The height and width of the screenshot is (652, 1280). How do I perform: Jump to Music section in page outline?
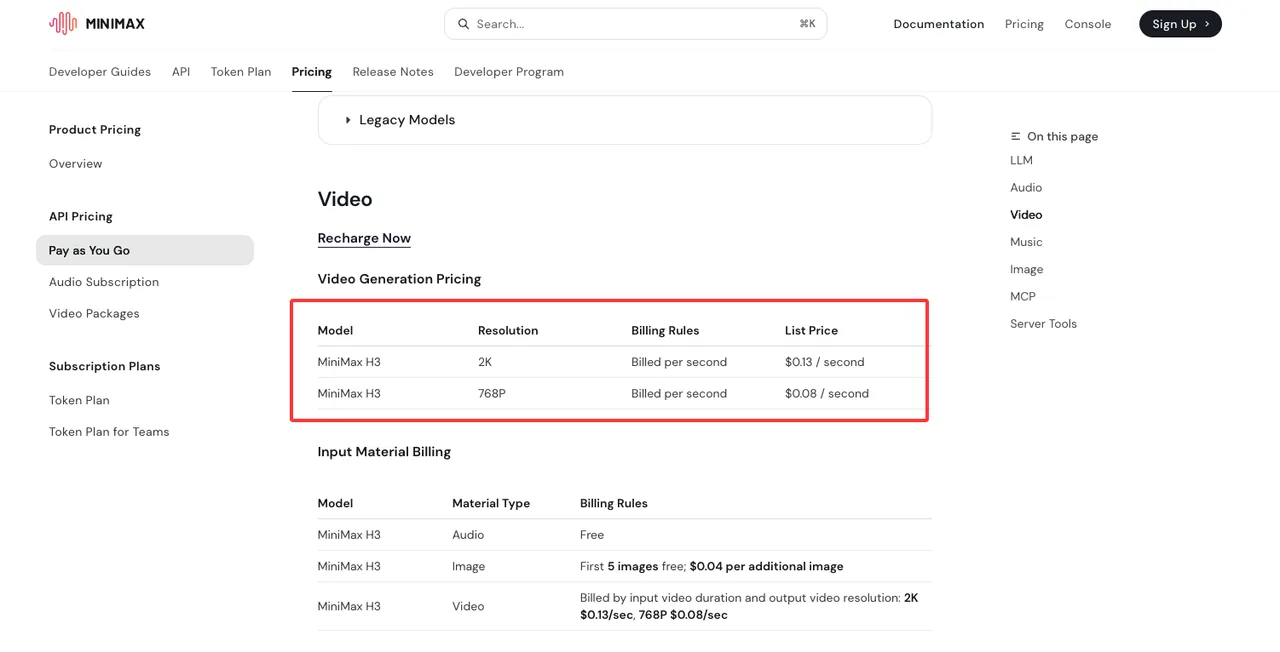(1026, 242)
